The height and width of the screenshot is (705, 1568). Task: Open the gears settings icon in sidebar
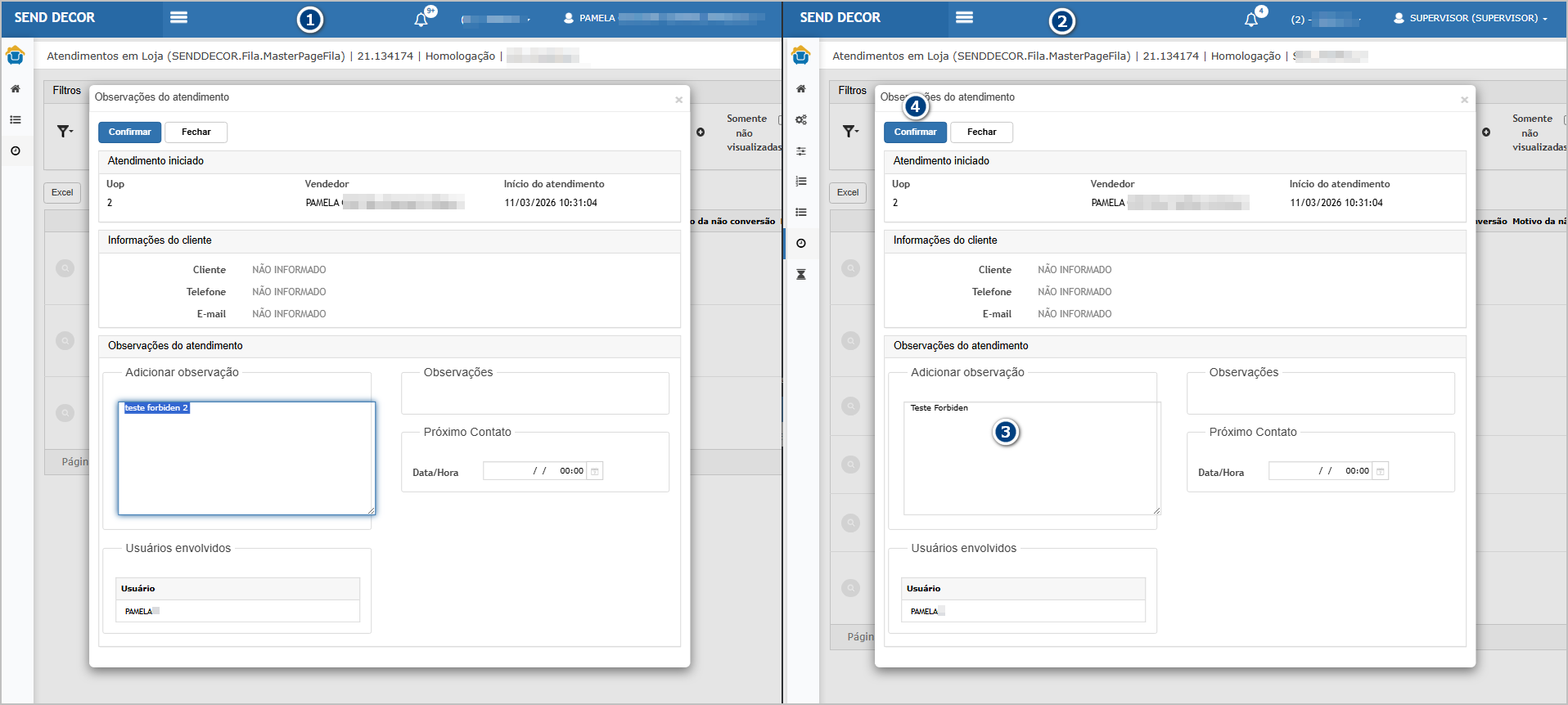pos(801,119)
